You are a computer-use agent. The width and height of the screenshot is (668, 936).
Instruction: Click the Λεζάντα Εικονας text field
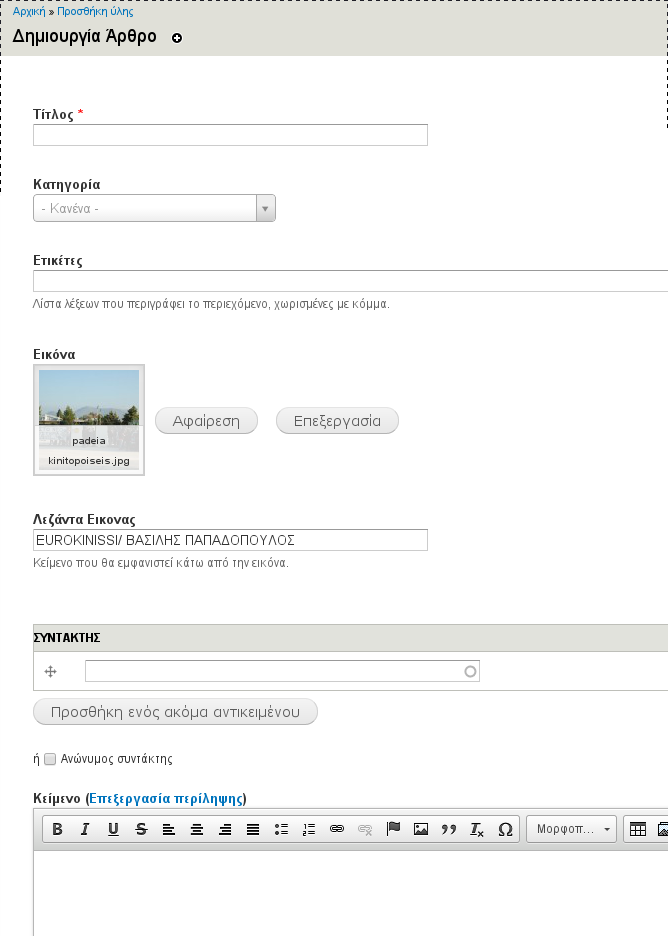click(x=230, y=540)
